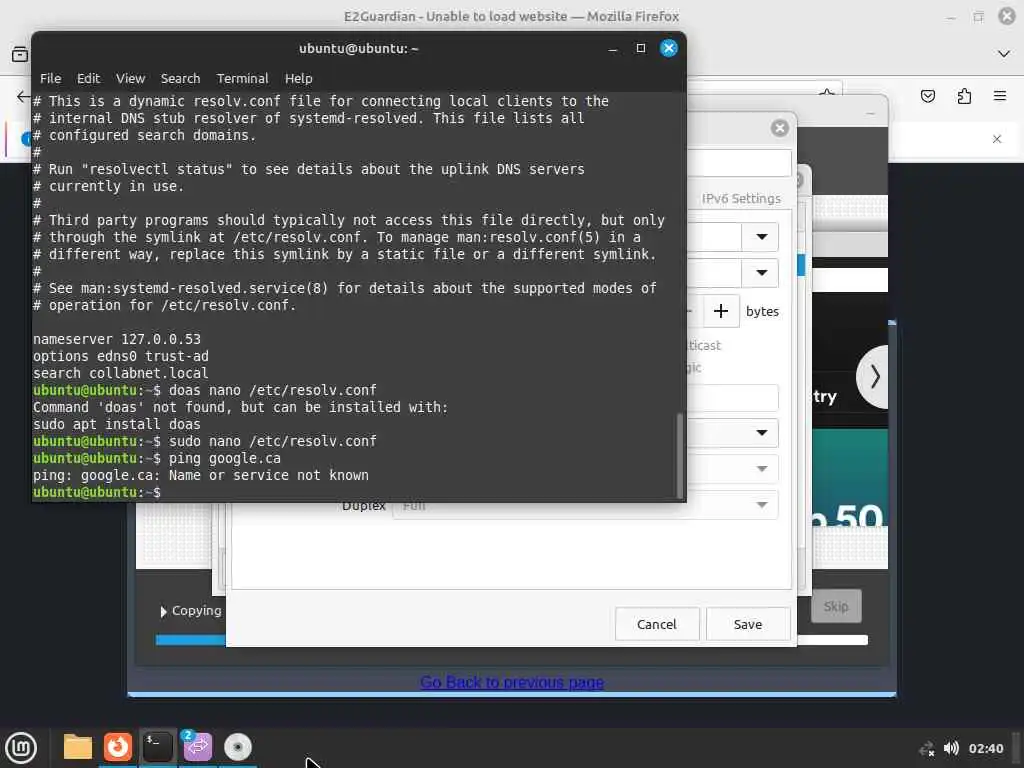Click the terminal vertical scrollbar
1024x768 pixels.
pyautogui.click(x=679, y=455)
